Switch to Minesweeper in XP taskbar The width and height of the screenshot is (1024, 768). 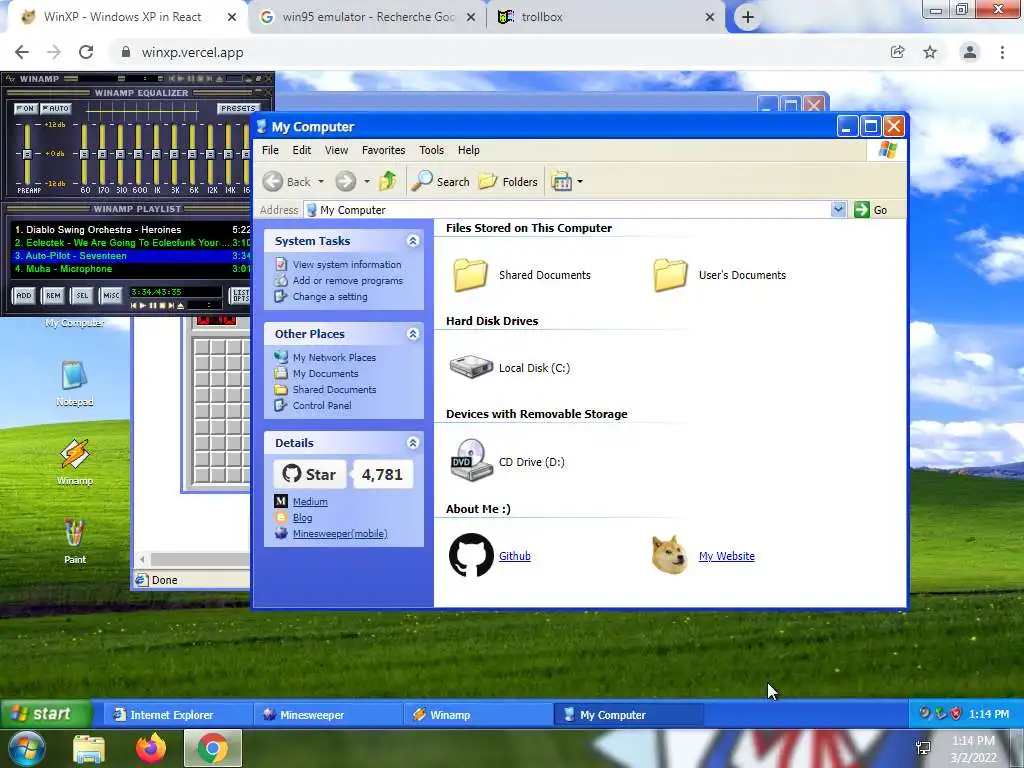pos(328,714)
